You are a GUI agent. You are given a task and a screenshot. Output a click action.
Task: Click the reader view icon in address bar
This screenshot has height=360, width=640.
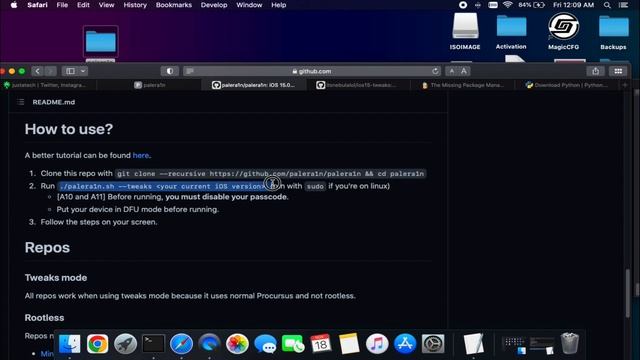pyautogui.click(x=190, y=71)
